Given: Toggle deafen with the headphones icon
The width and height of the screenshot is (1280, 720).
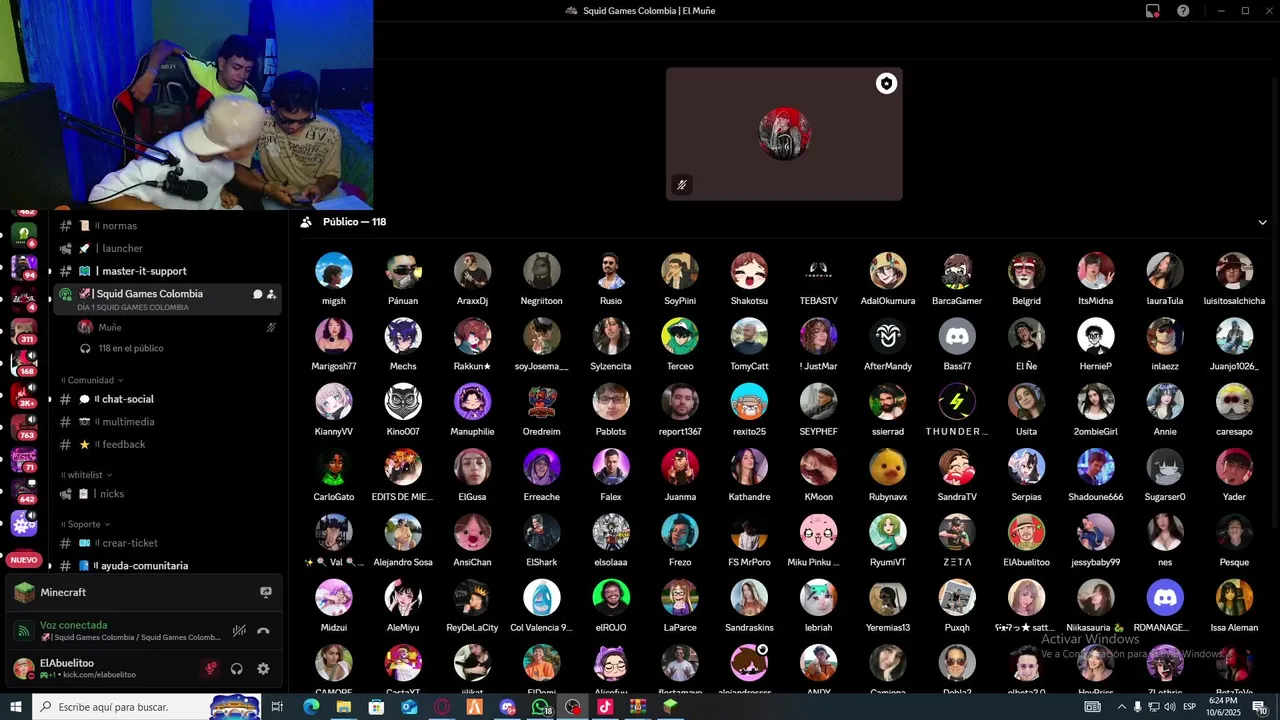Looking at the screenshot, I should pyautogui.click(x=237, y=669).
